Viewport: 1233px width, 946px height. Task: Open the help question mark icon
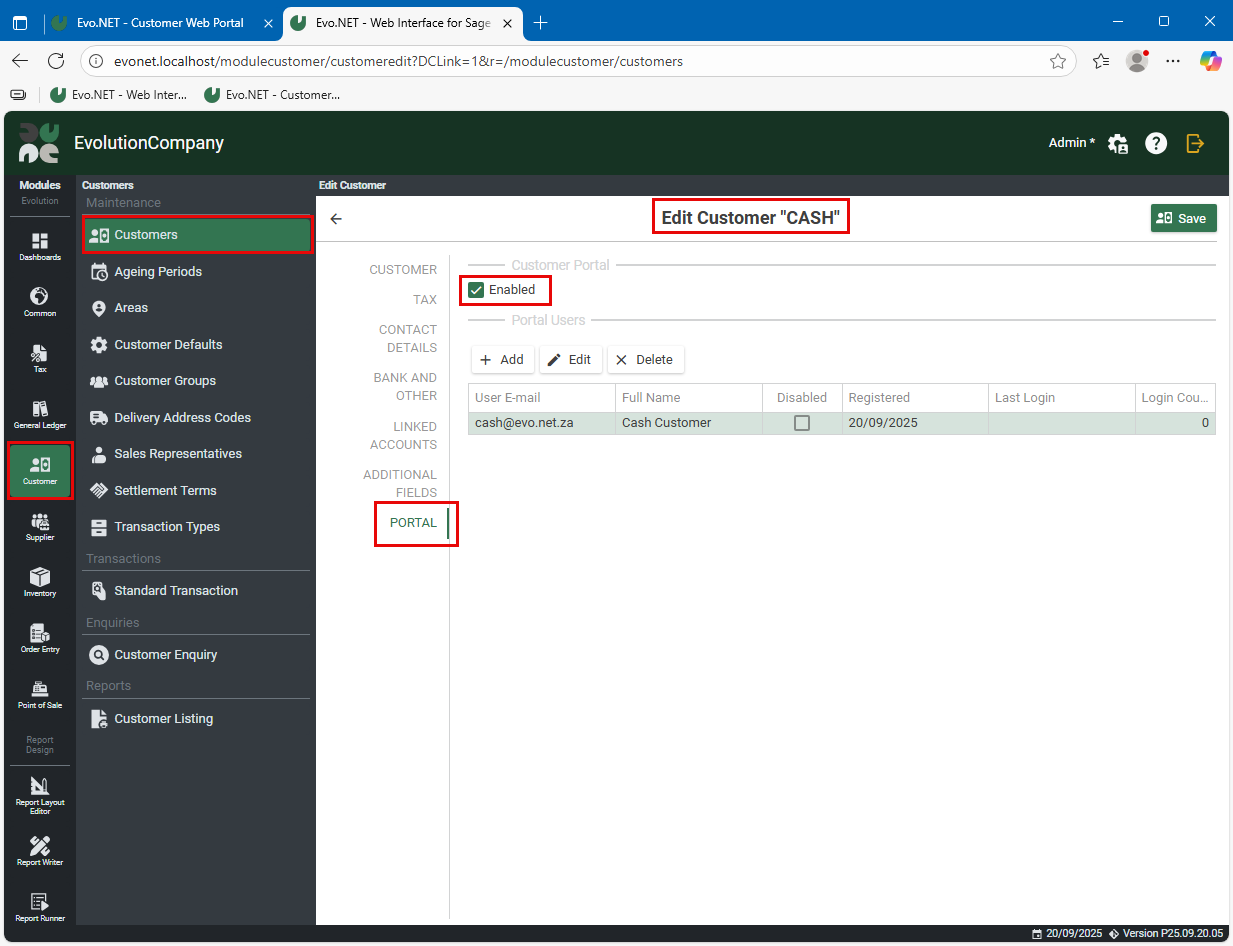(1156, 143)
